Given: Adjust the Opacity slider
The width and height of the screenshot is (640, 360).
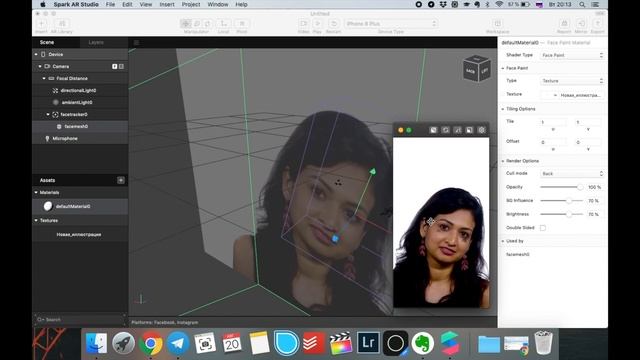Looking at the screenshot, I should 562,187.
